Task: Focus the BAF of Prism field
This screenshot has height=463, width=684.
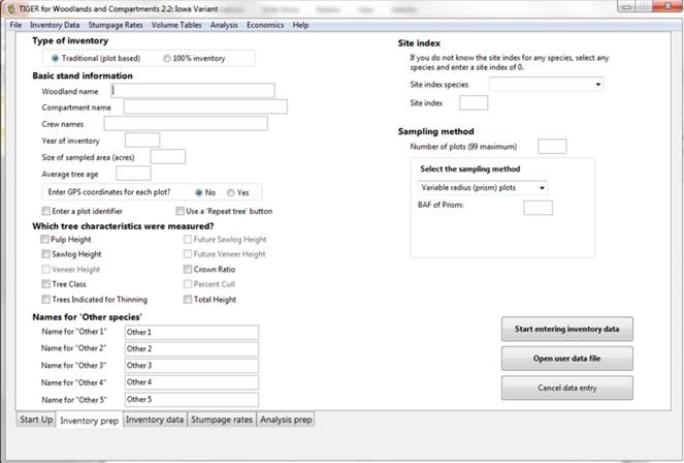Action: 537,208
